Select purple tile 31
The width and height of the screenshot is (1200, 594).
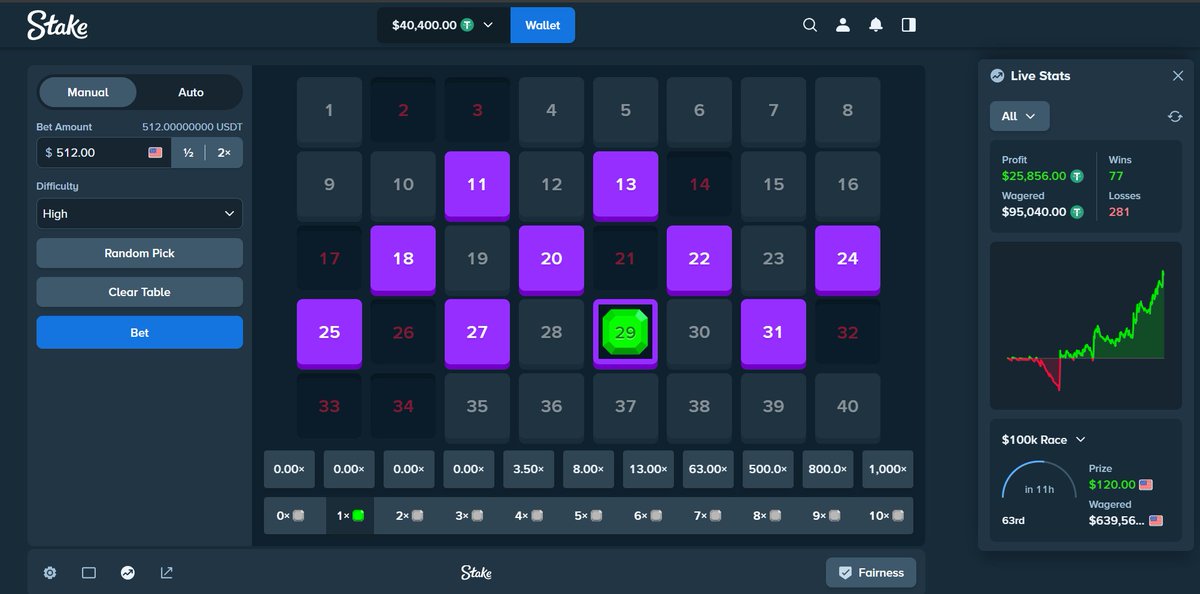pyautogui.click(x=773, y=333)
